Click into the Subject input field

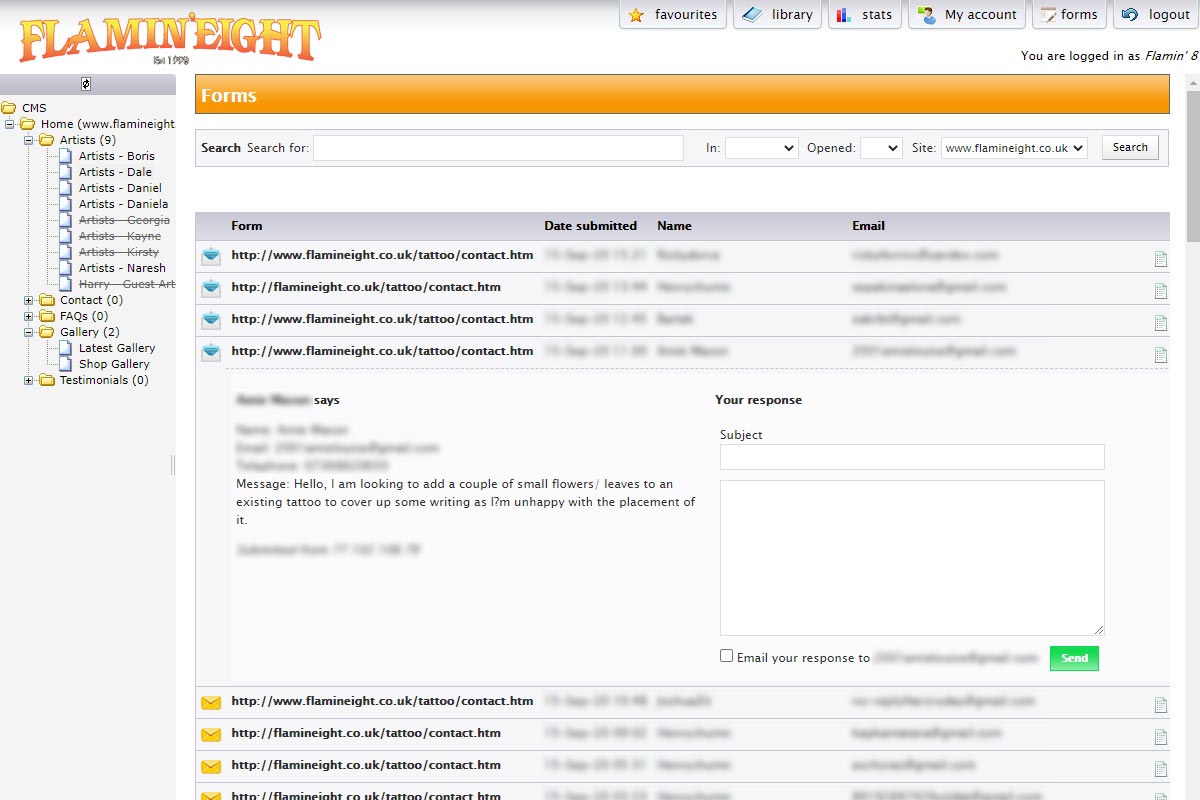[911, 457]
